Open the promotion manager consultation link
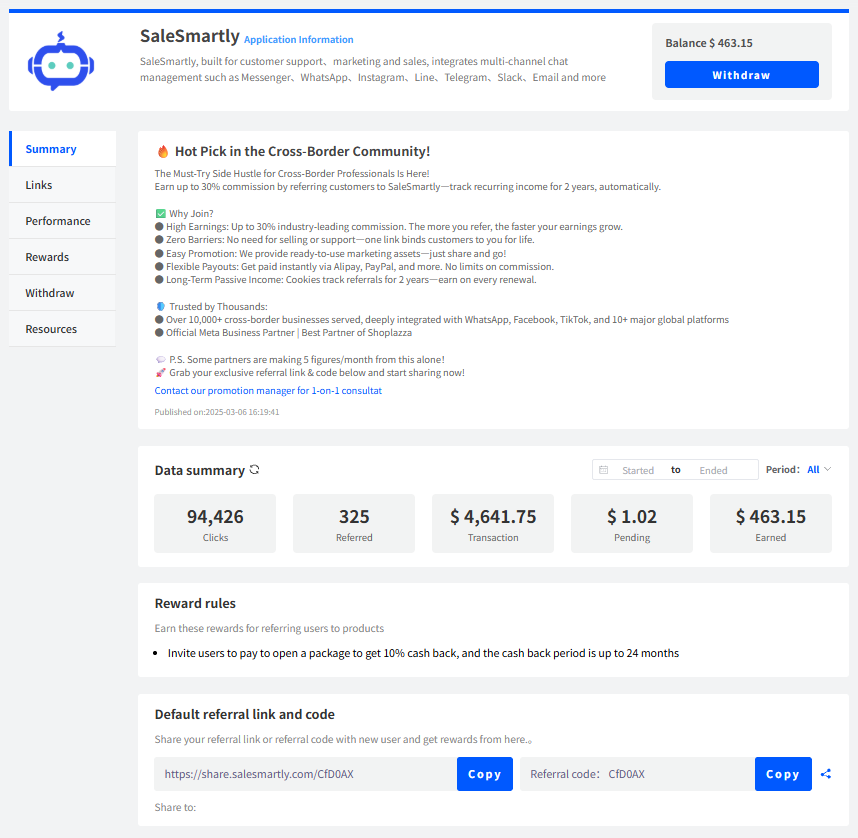The image size is (858, 838). pos(268,390)
